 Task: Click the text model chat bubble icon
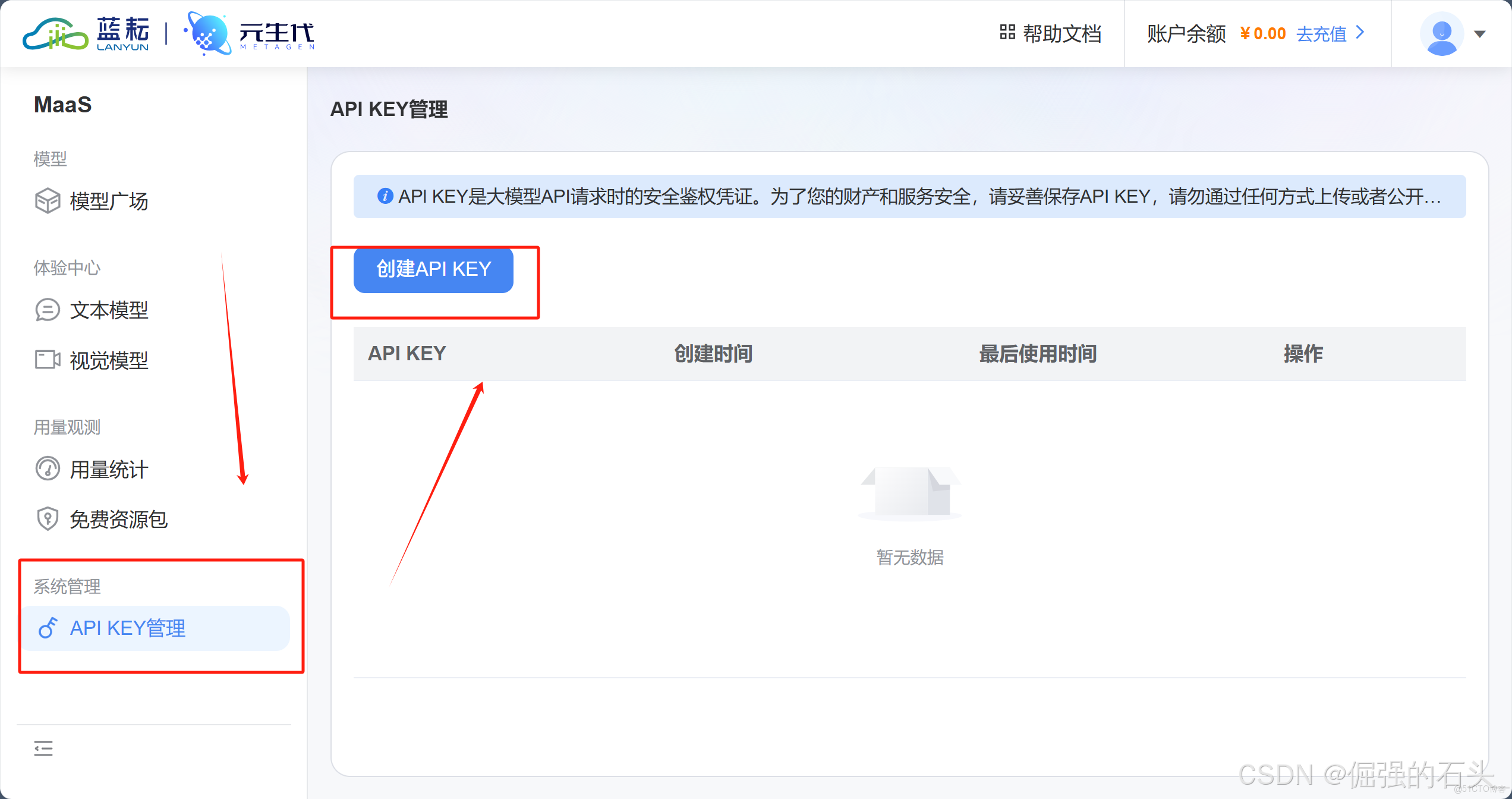click(48, 310)
